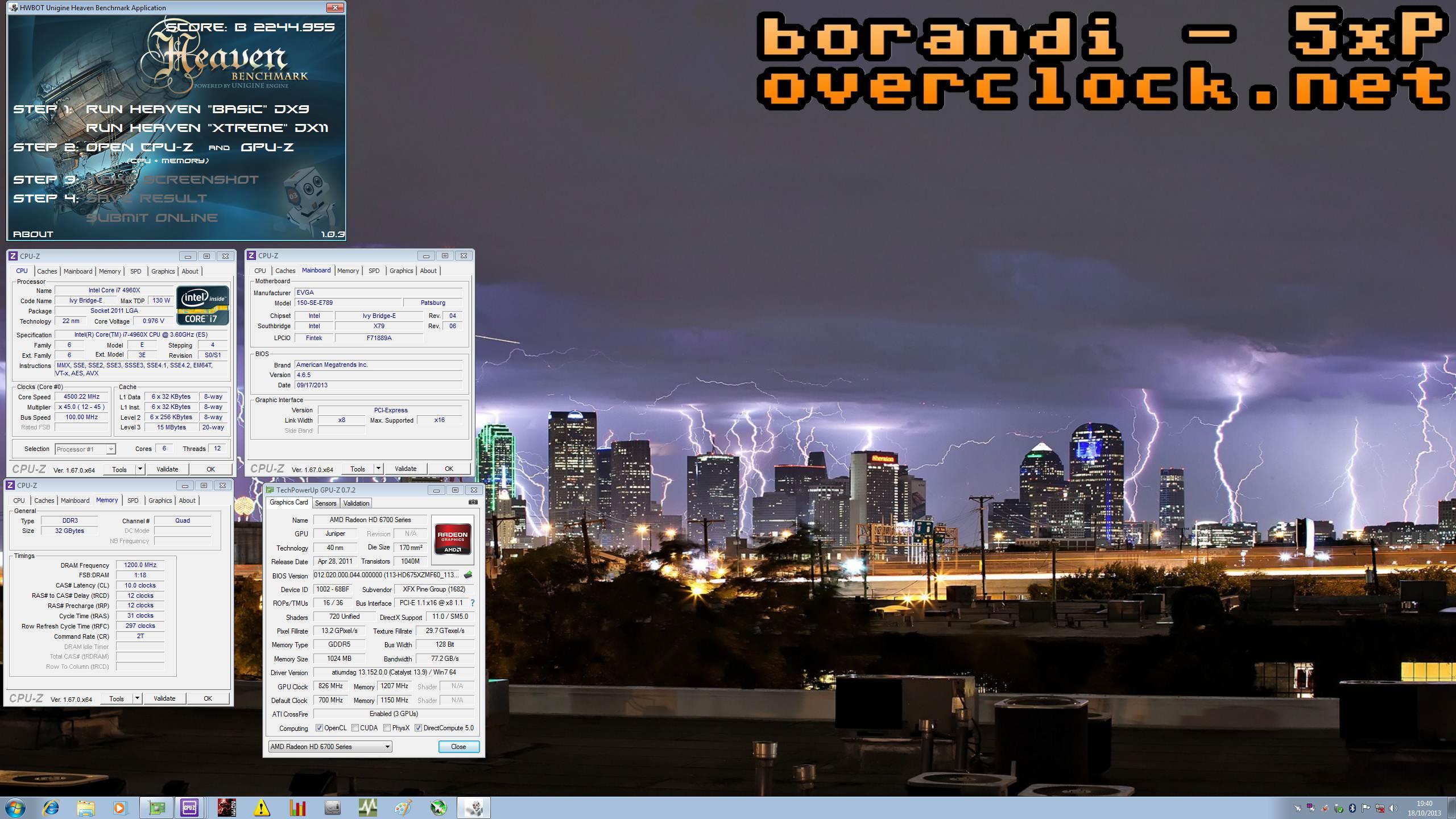Click RUN HEAVEN "XTREME" DX11
This screenshot has width=1456, height=819.
coord(207,128)
